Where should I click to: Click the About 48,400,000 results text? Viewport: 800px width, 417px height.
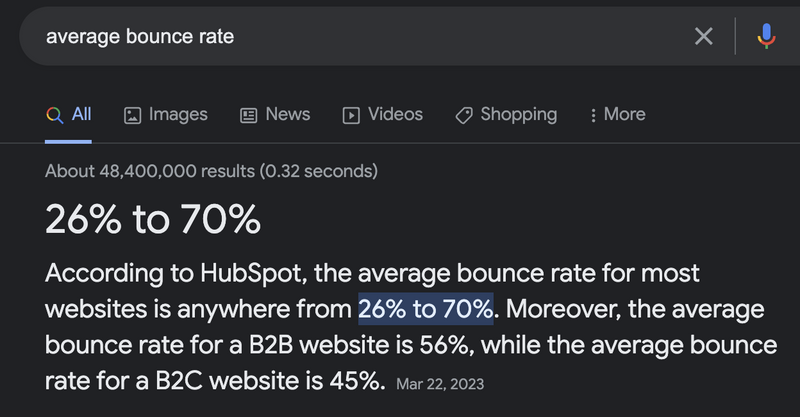coord(211,171)
